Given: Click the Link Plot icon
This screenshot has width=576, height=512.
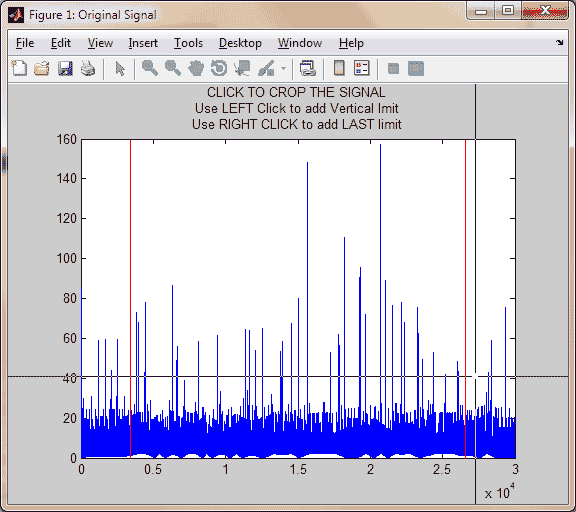Looking at the screenshot, I should tap(308, 69).
